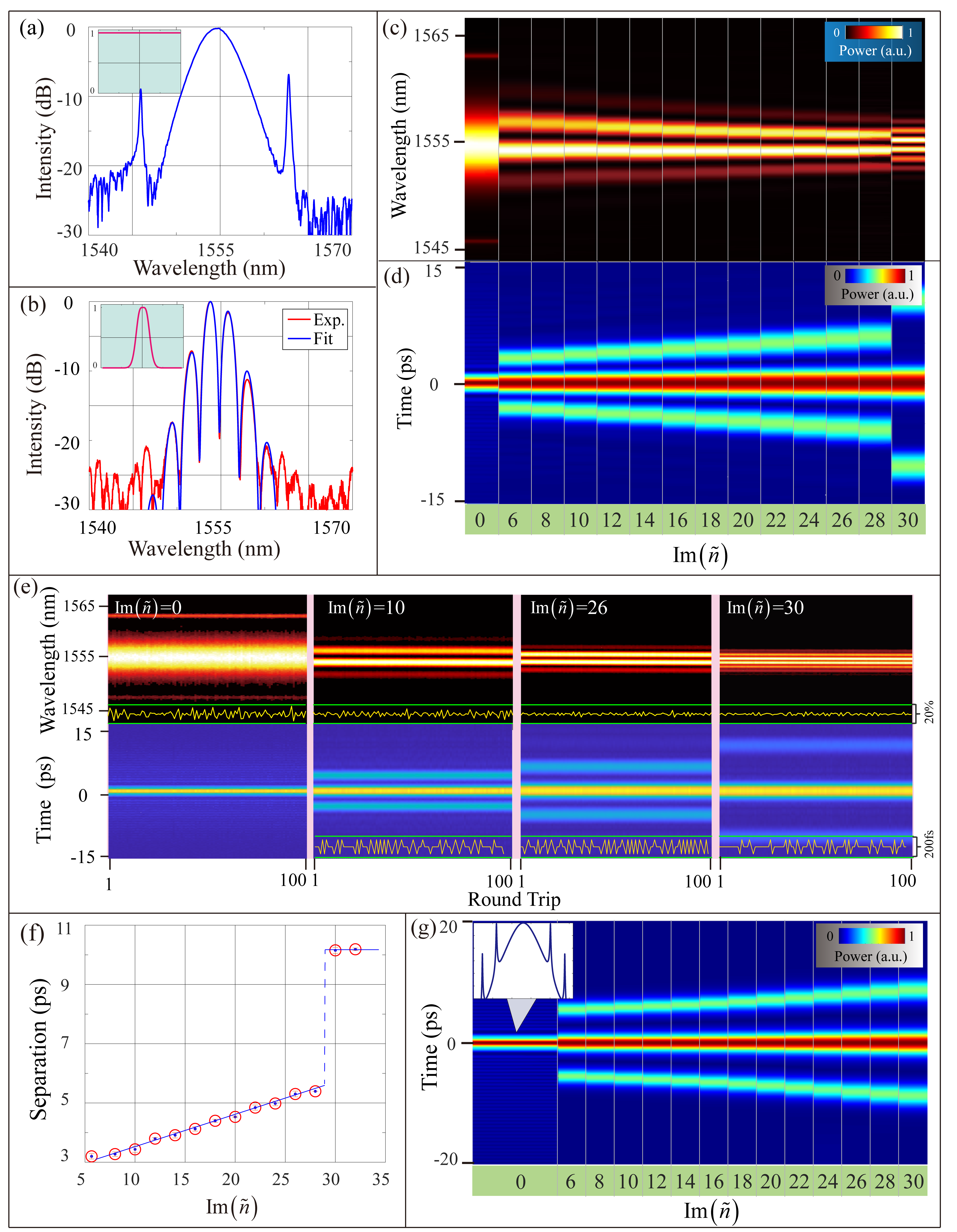The width and height of the screenshot is (957, 1232).
Task: Click the '1570' x-tick label in panel (a)
Action: coord(333,250)
